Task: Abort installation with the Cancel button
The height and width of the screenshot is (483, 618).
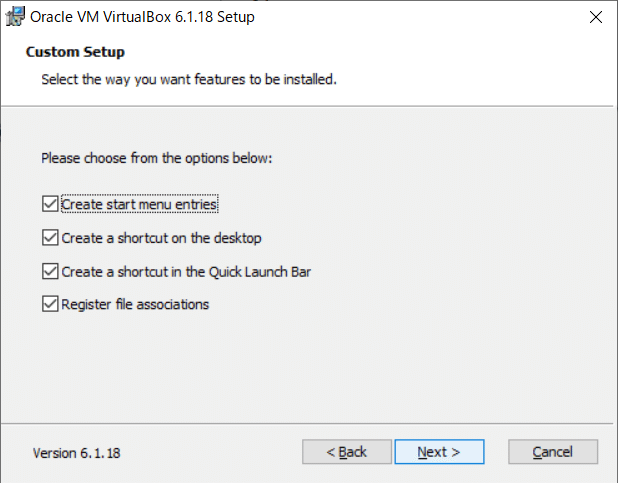Action: tap(552, 452)
